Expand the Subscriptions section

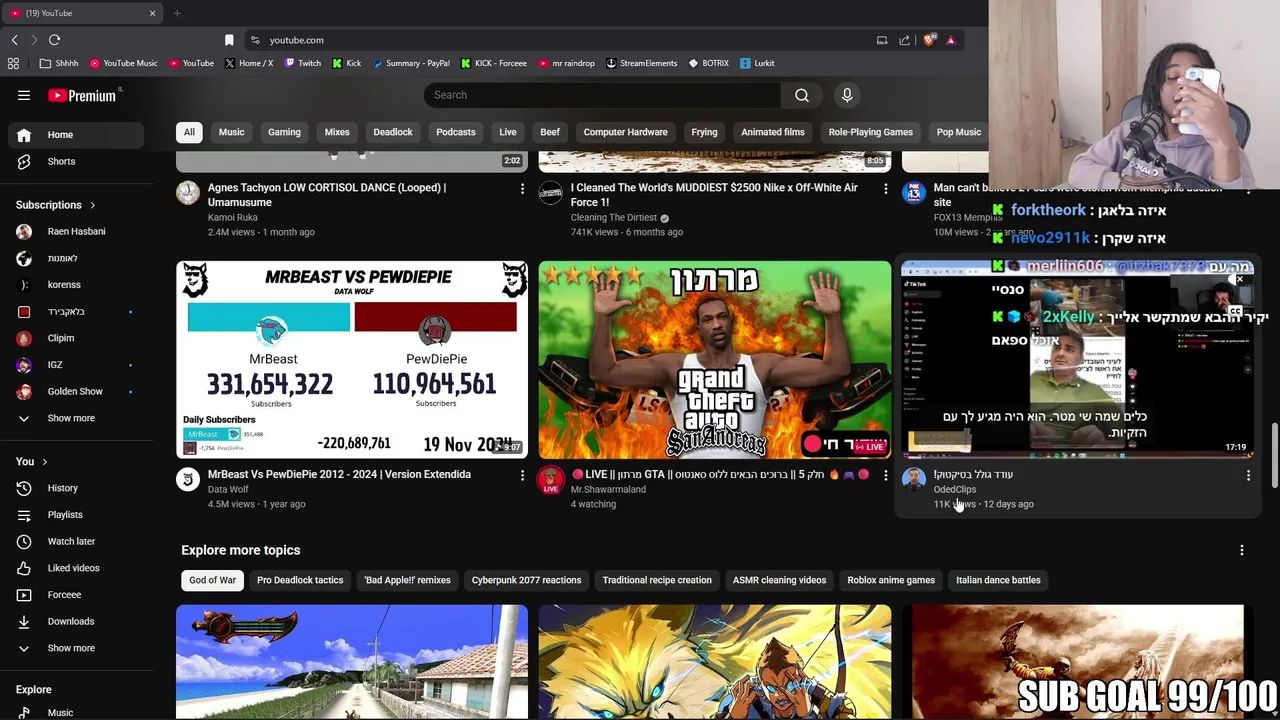[56, 205]
